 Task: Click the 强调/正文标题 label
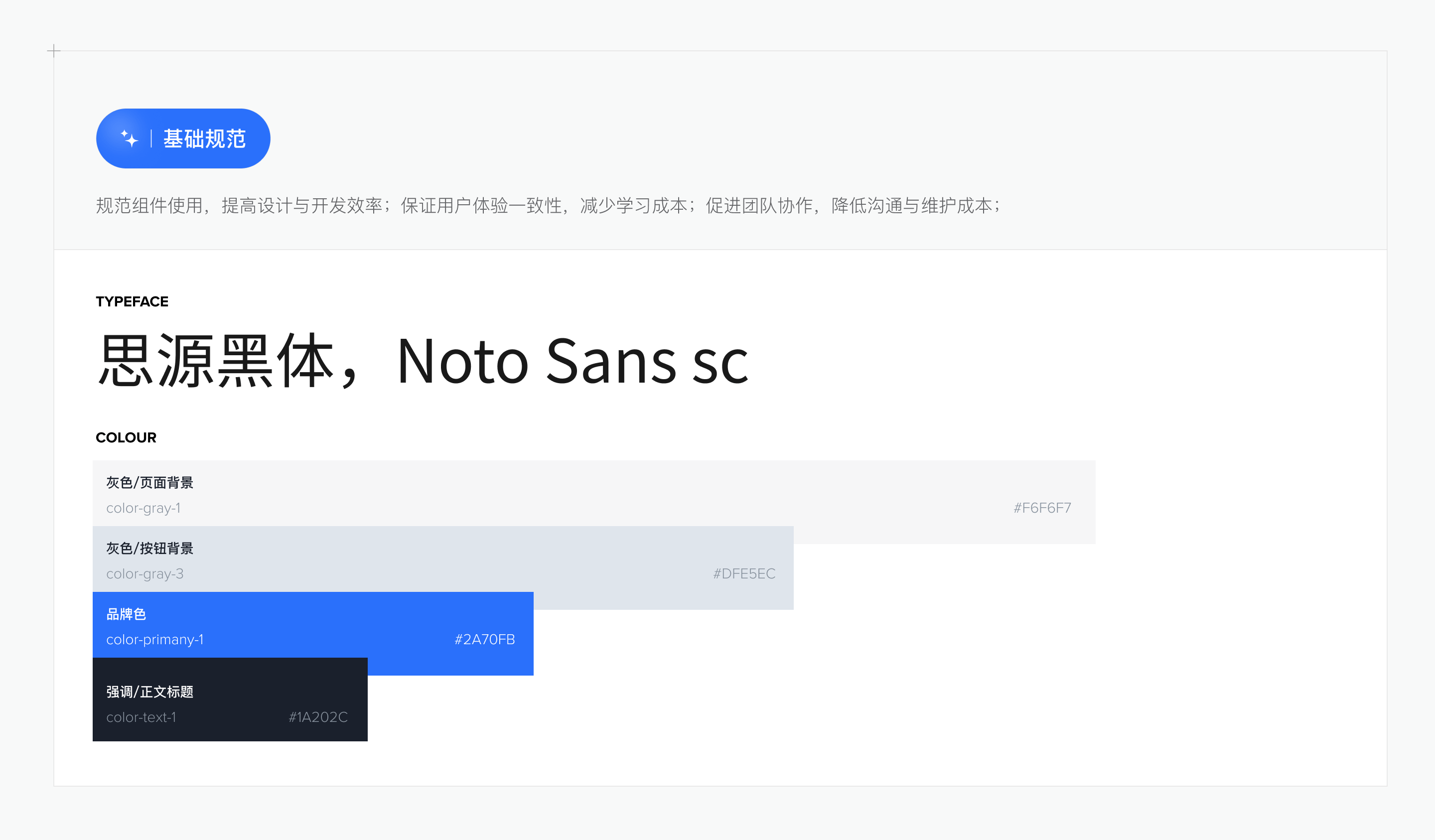pos(149,692)
